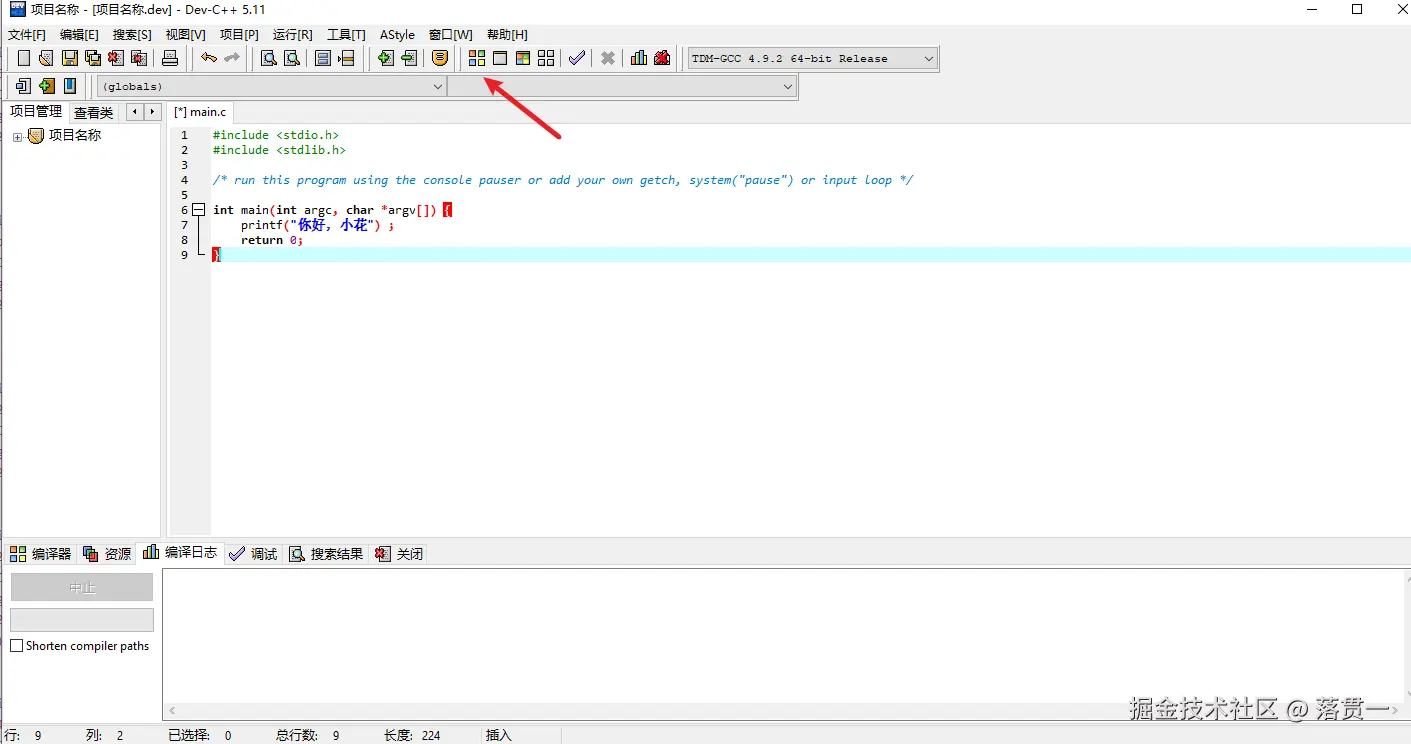Click the grey Stop execution X icon

(x=608, y=58)
